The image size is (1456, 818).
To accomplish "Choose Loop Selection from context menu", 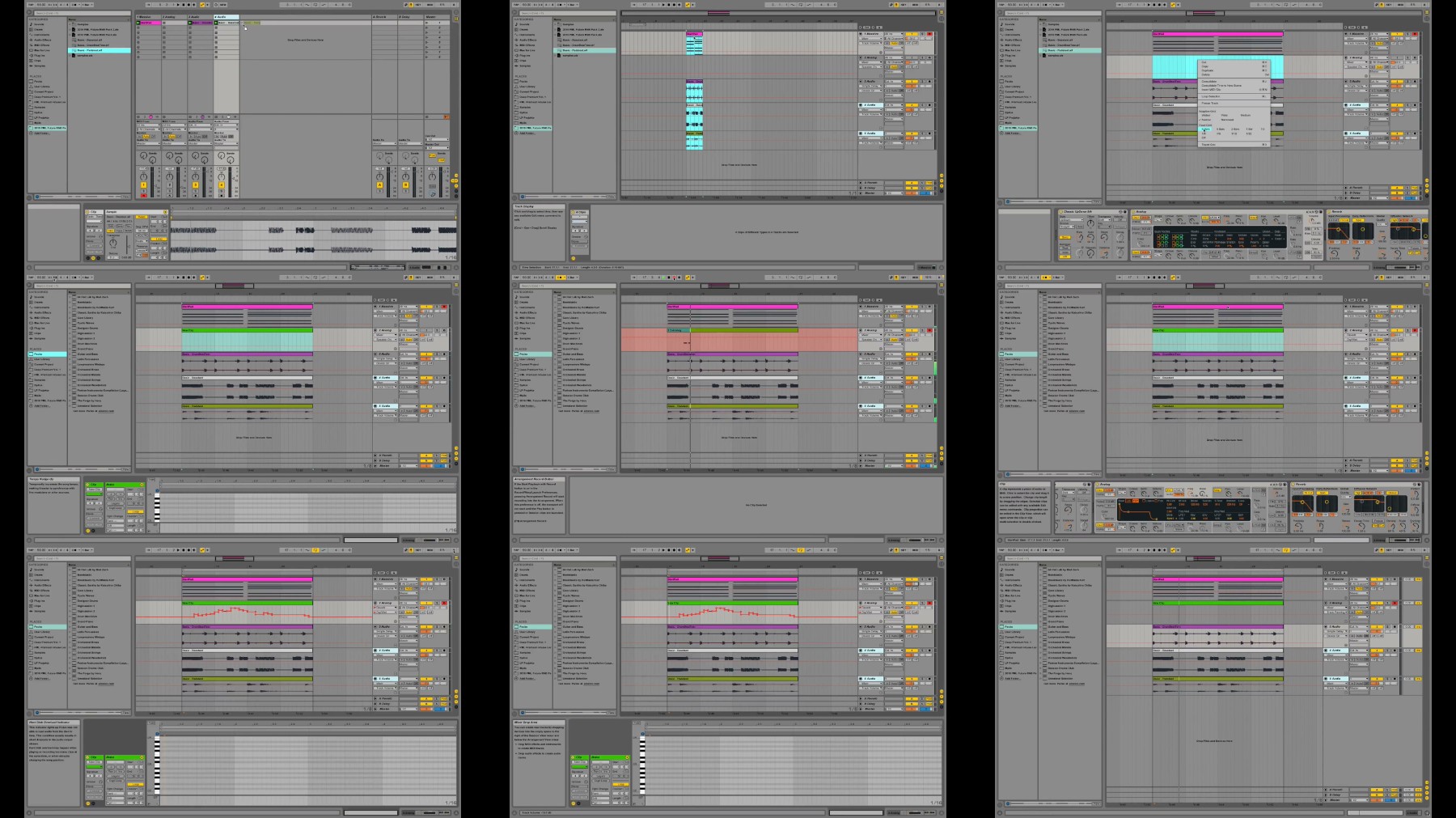I will 1234,96.
